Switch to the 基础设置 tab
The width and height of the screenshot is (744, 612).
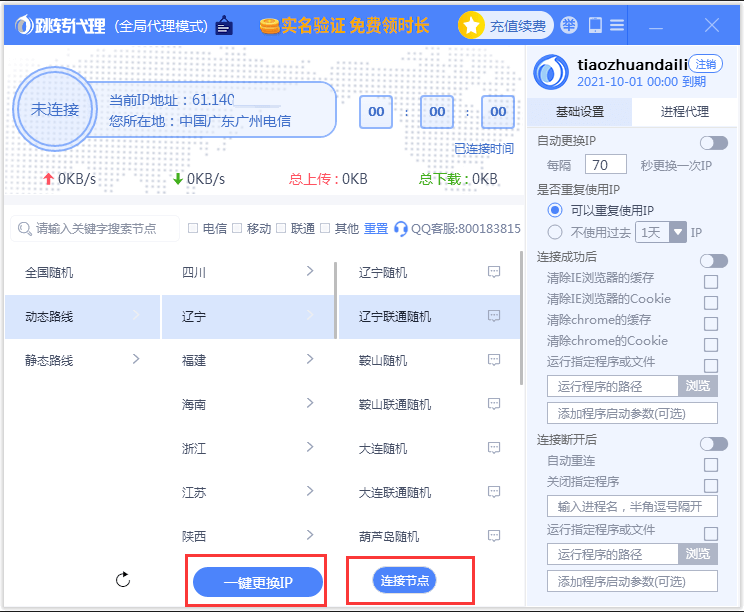click(580, 111)
